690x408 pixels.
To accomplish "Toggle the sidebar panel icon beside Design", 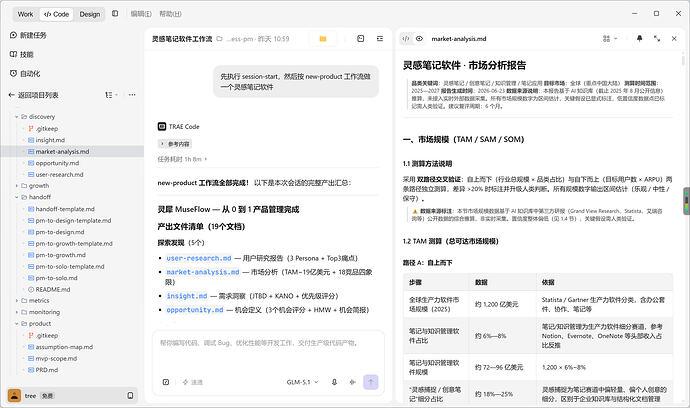I will (115, 14).
